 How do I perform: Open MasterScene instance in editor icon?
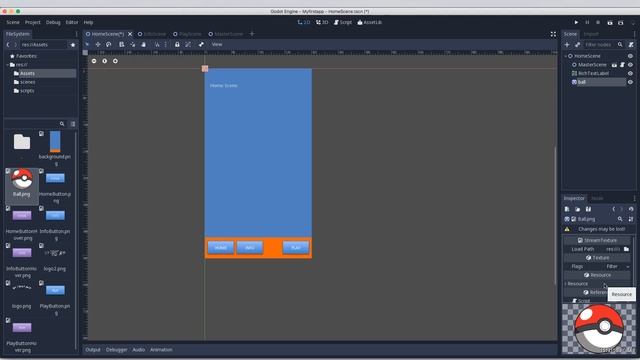614,64
